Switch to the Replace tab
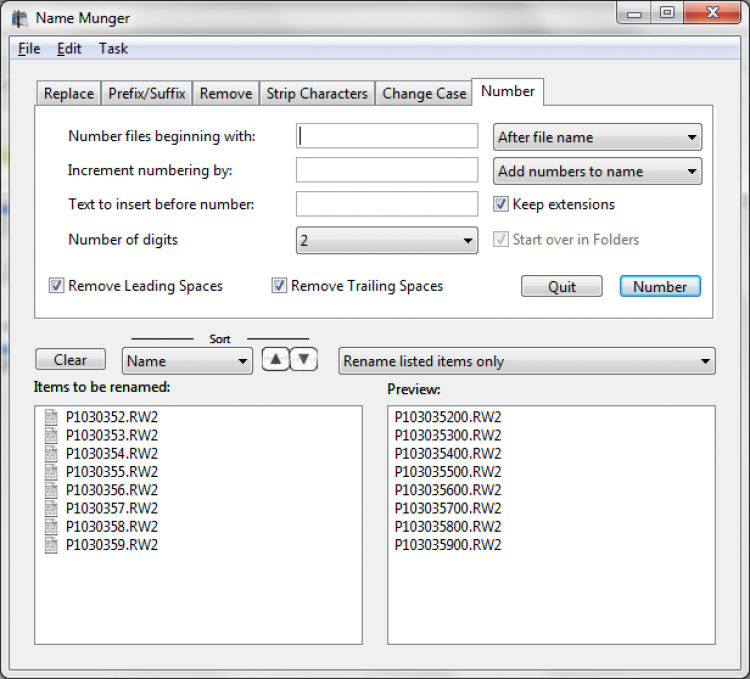Image resolution: width=750 pixels, height=679 pixels. [69, 93]
